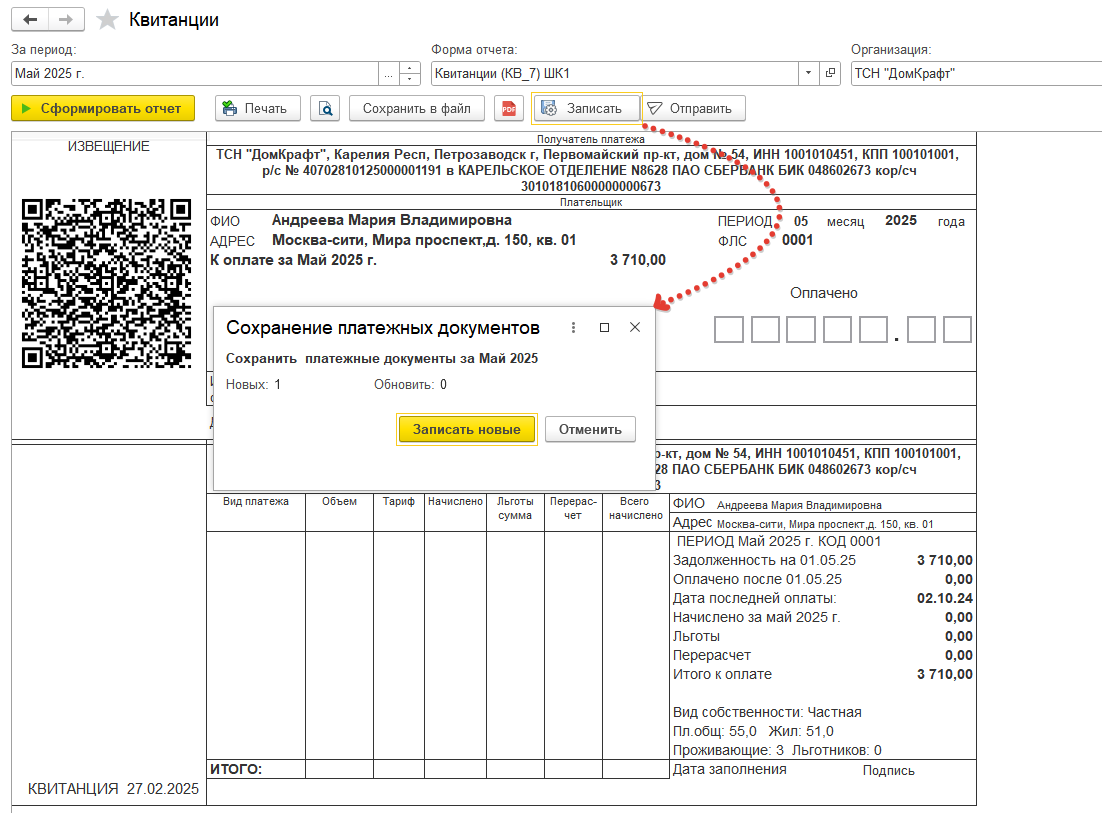The width and height of the screenshot is (1102, 813).
Task: Click the bold address Москва-сити, Мира проспект
Action: tap(424, 240)
